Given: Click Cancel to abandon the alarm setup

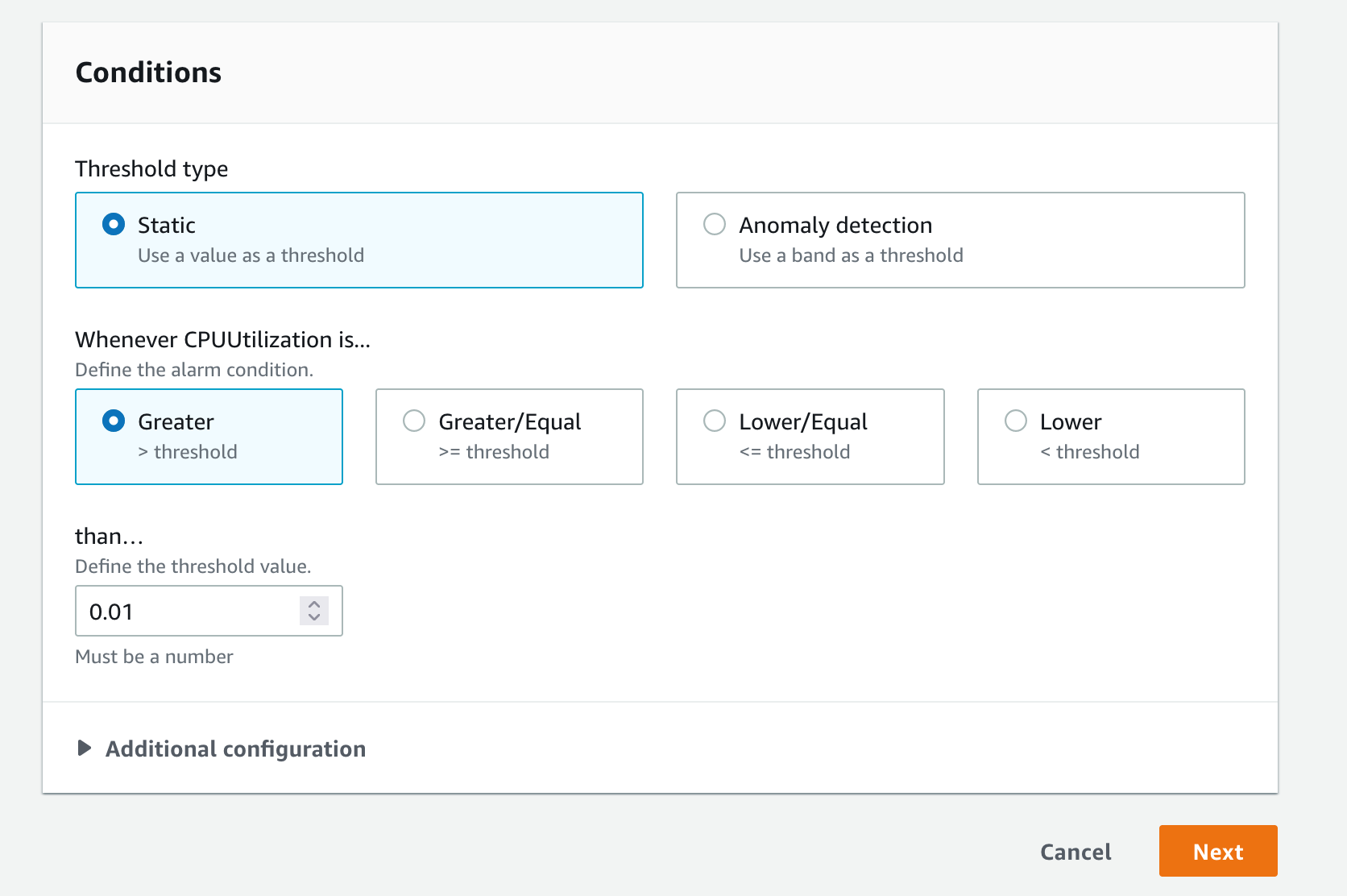Looking at the screenshot, I should pyautogui.click(x=1076, y=852).
